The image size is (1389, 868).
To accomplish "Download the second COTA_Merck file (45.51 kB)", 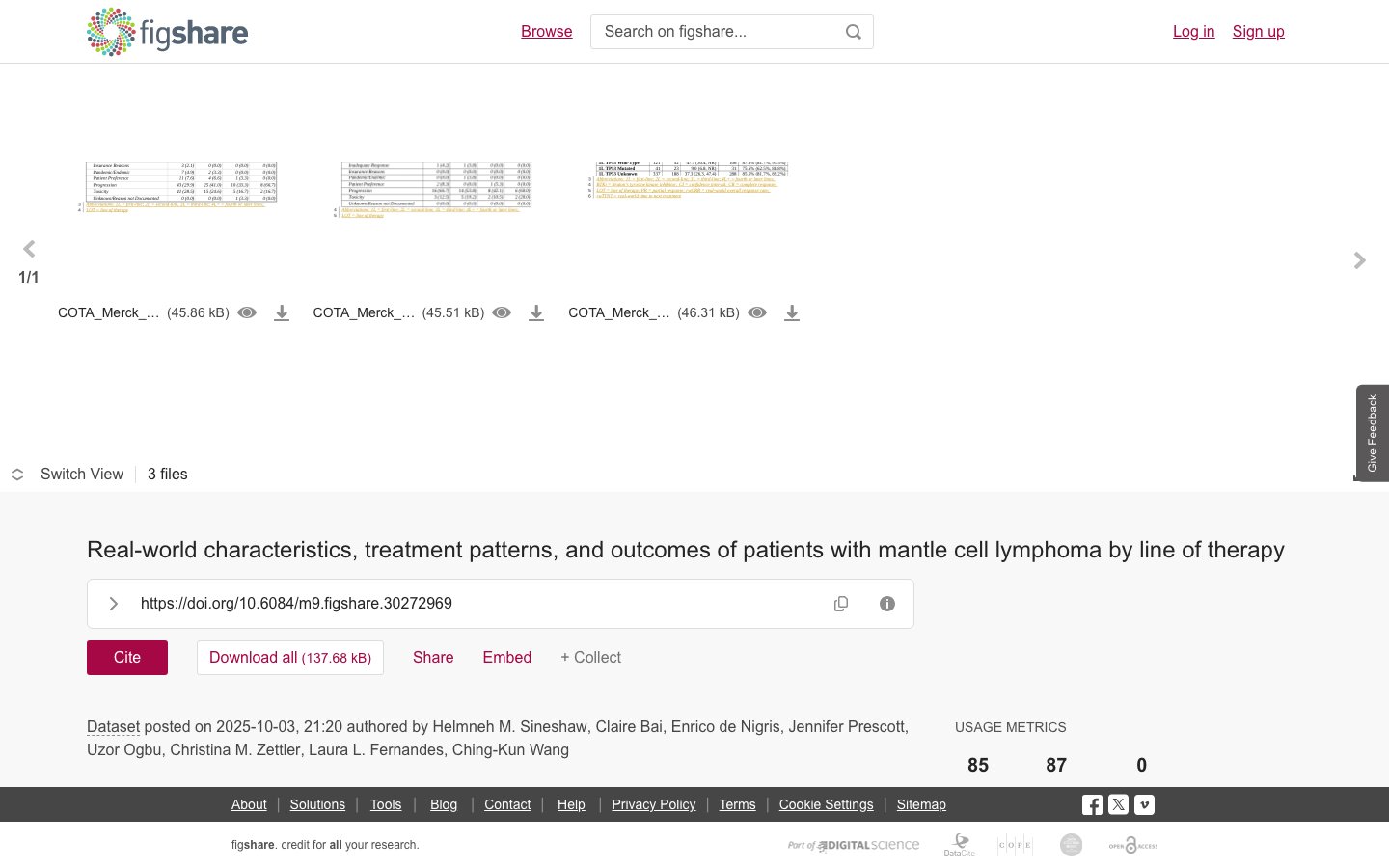I will 536,313.
